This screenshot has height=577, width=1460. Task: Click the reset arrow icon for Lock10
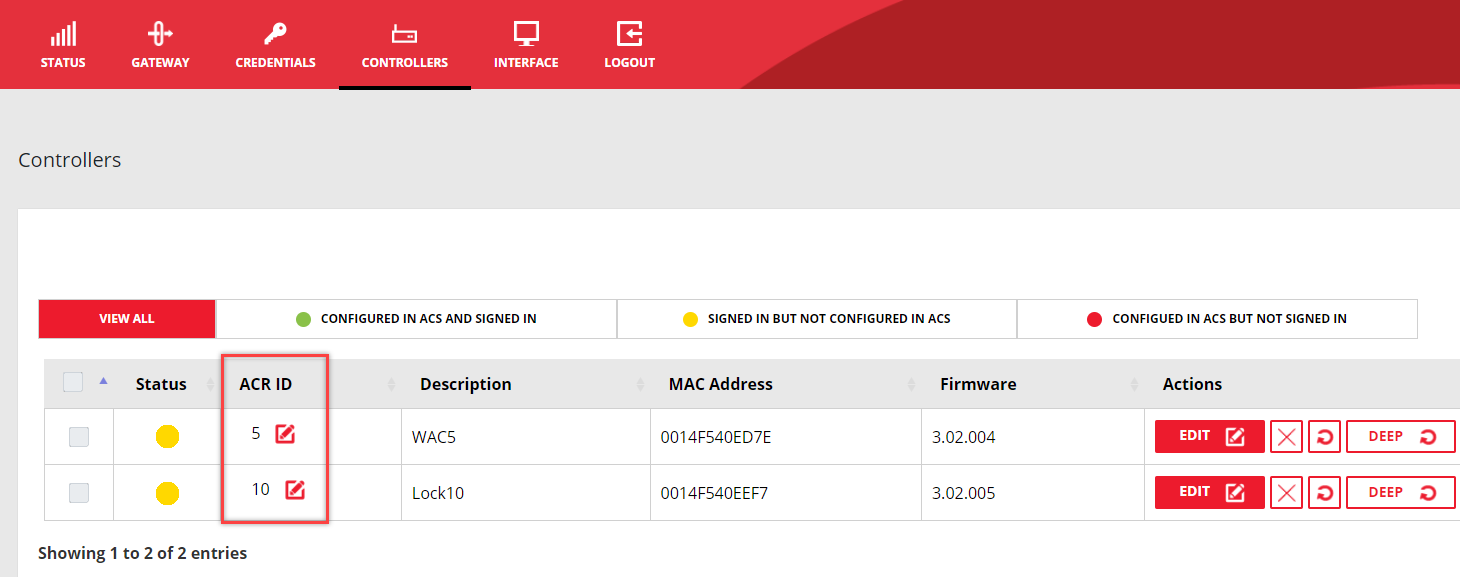coord(1324,492)
